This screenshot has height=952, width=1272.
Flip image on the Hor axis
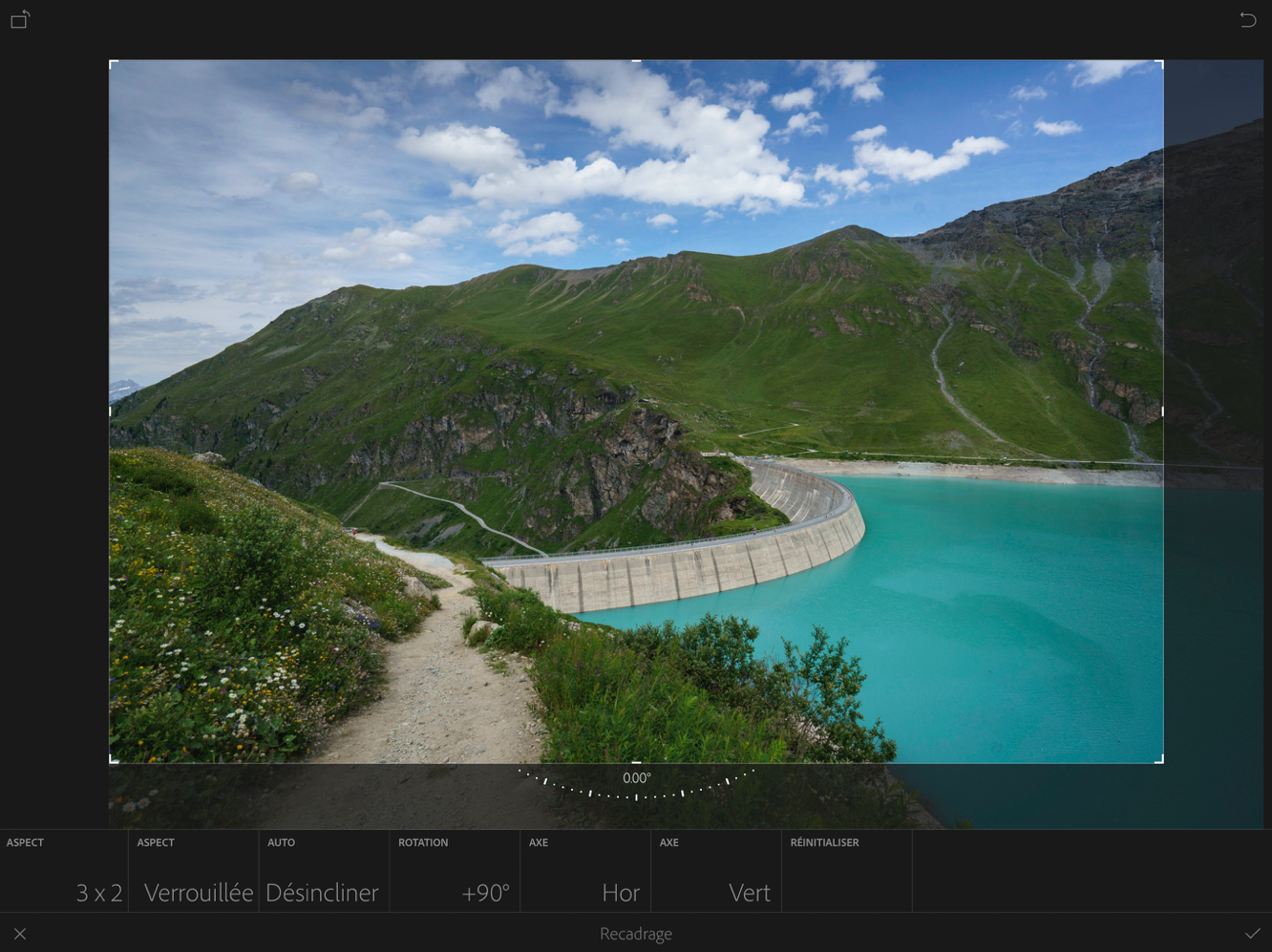point(585,871)
